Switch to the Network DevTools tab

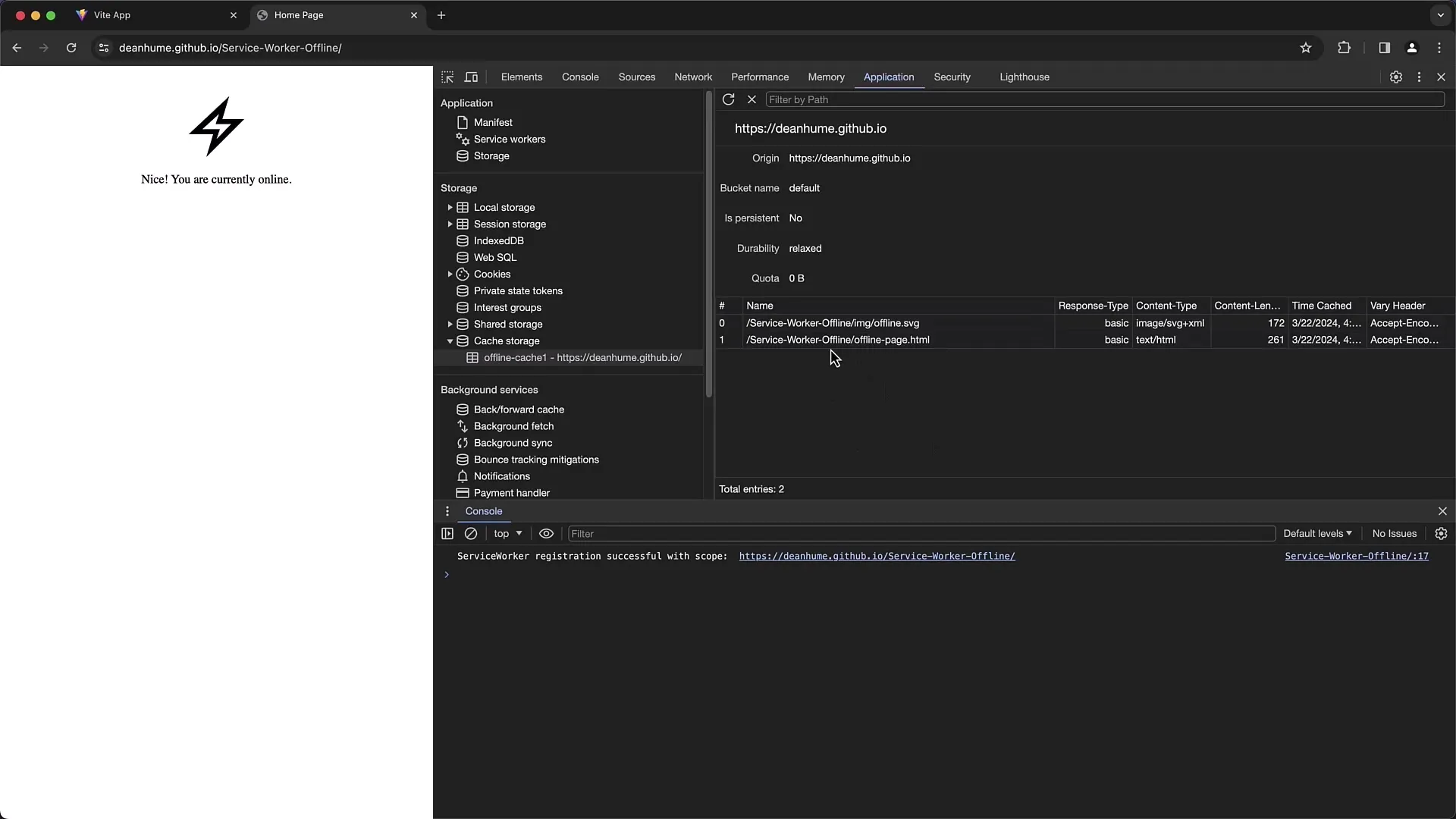[693, 77]
